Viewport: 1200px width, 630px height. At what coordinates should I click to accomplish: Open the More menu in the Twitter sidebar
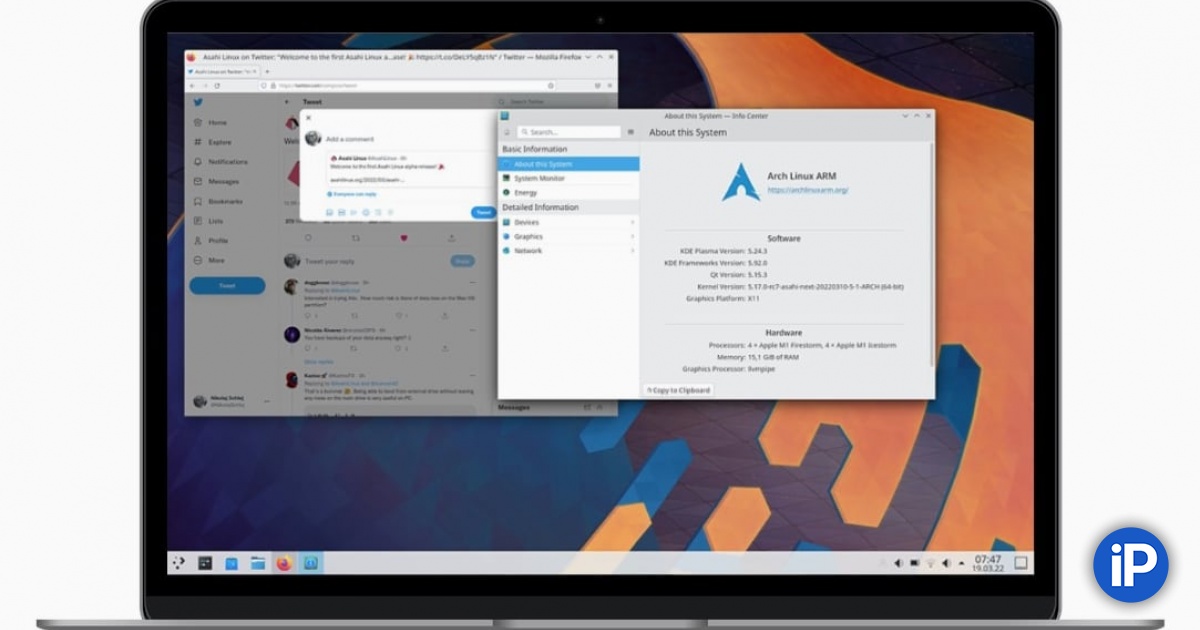click(210, 260)
